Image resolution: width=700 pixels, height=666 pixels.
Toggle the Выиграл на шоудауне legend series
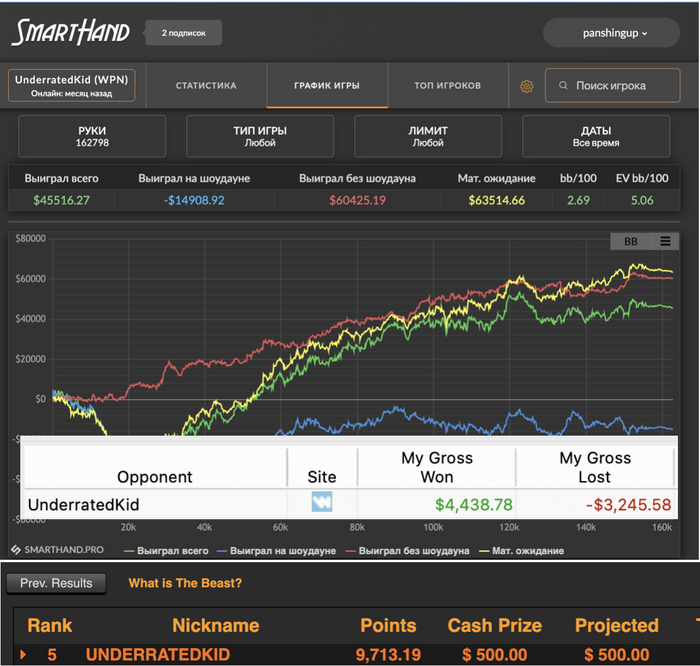coord(276,551)
